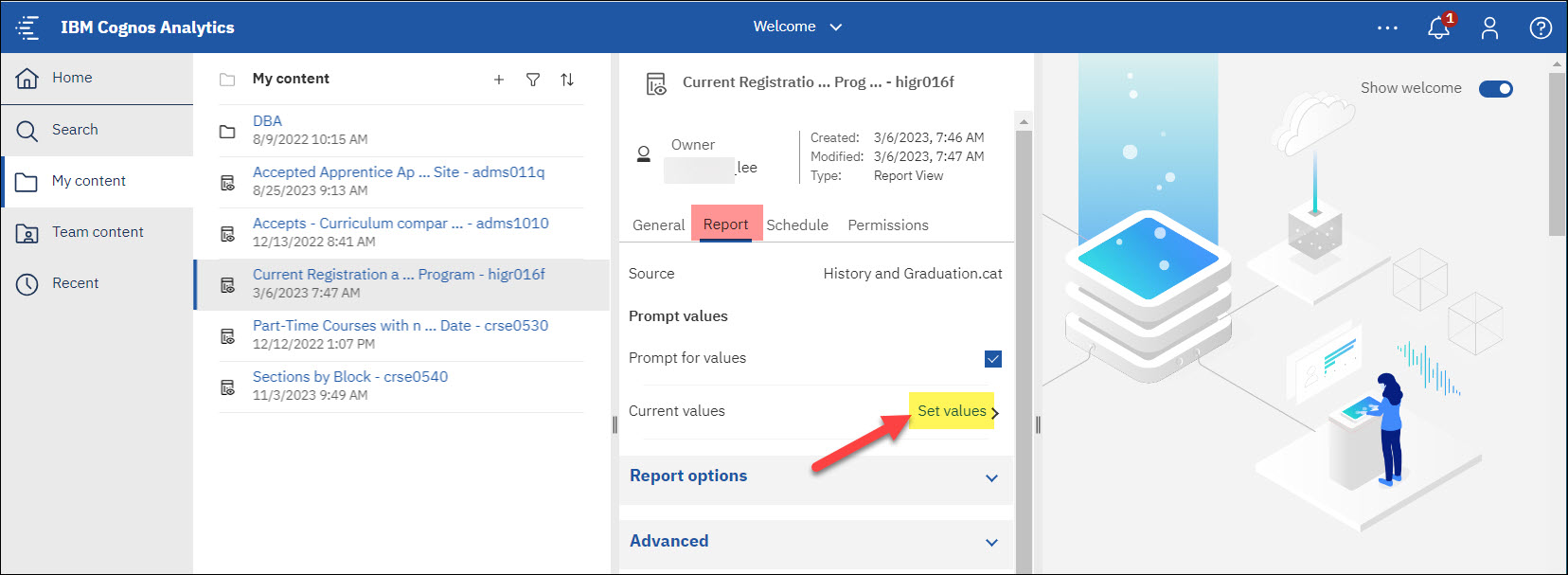Click report icon beside Accepted Apprentice row

[x=227, y=182]
